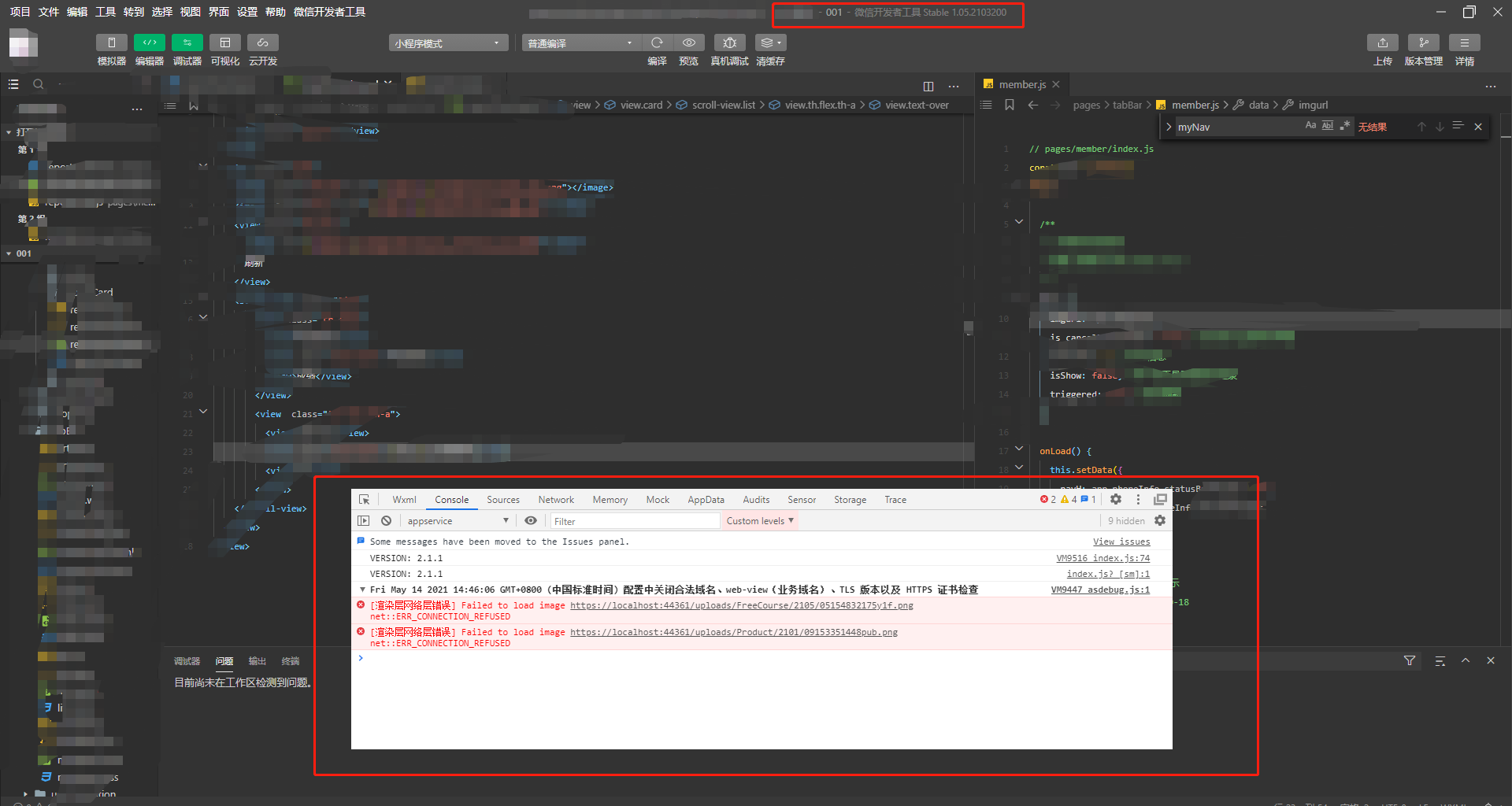This screenshot has width=1512, height=806.
Task: Open the appservice context dropdown
Action: [x=458, y=521]
